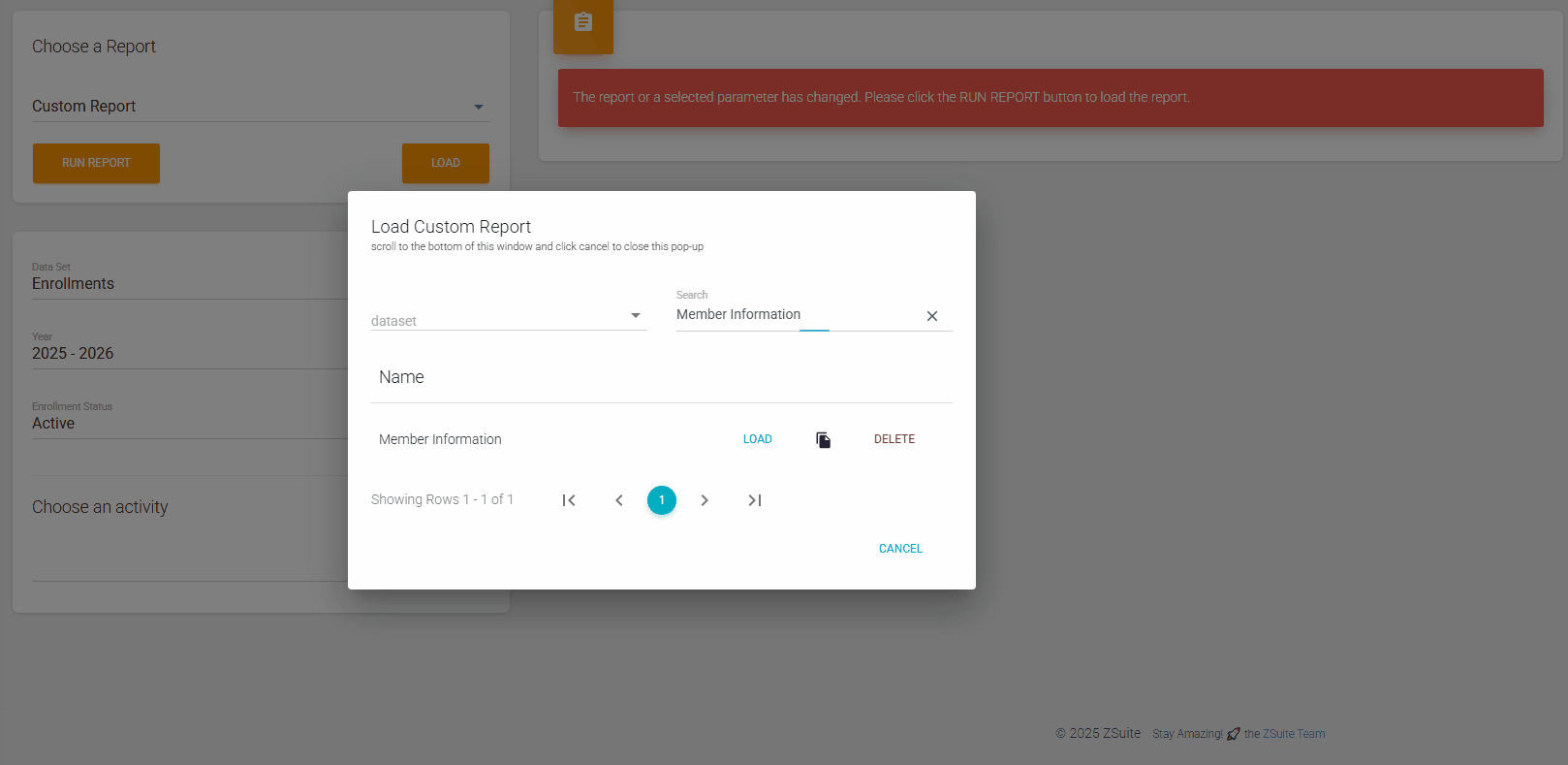Select page 1 in pagination
The width and height of the screenshot is (1568, 765).
tap(662, 500)
